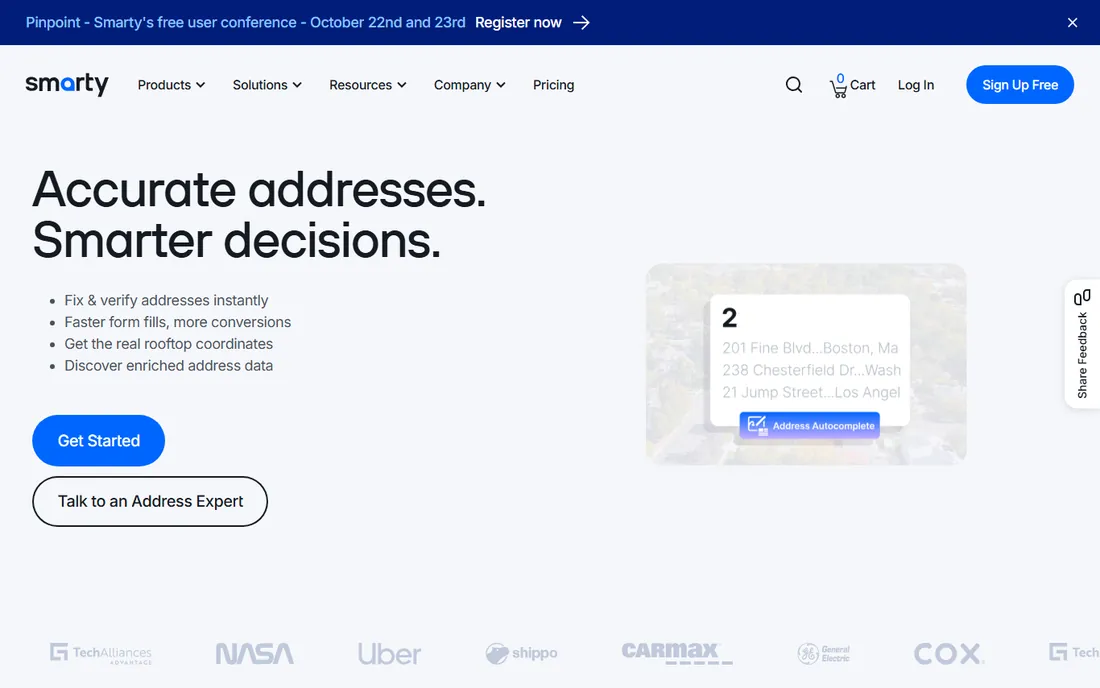The height and width of the screenshot is (688, 1100).
Task: Click the Address Autocomplete badge
Action: (x=810, y=425)
